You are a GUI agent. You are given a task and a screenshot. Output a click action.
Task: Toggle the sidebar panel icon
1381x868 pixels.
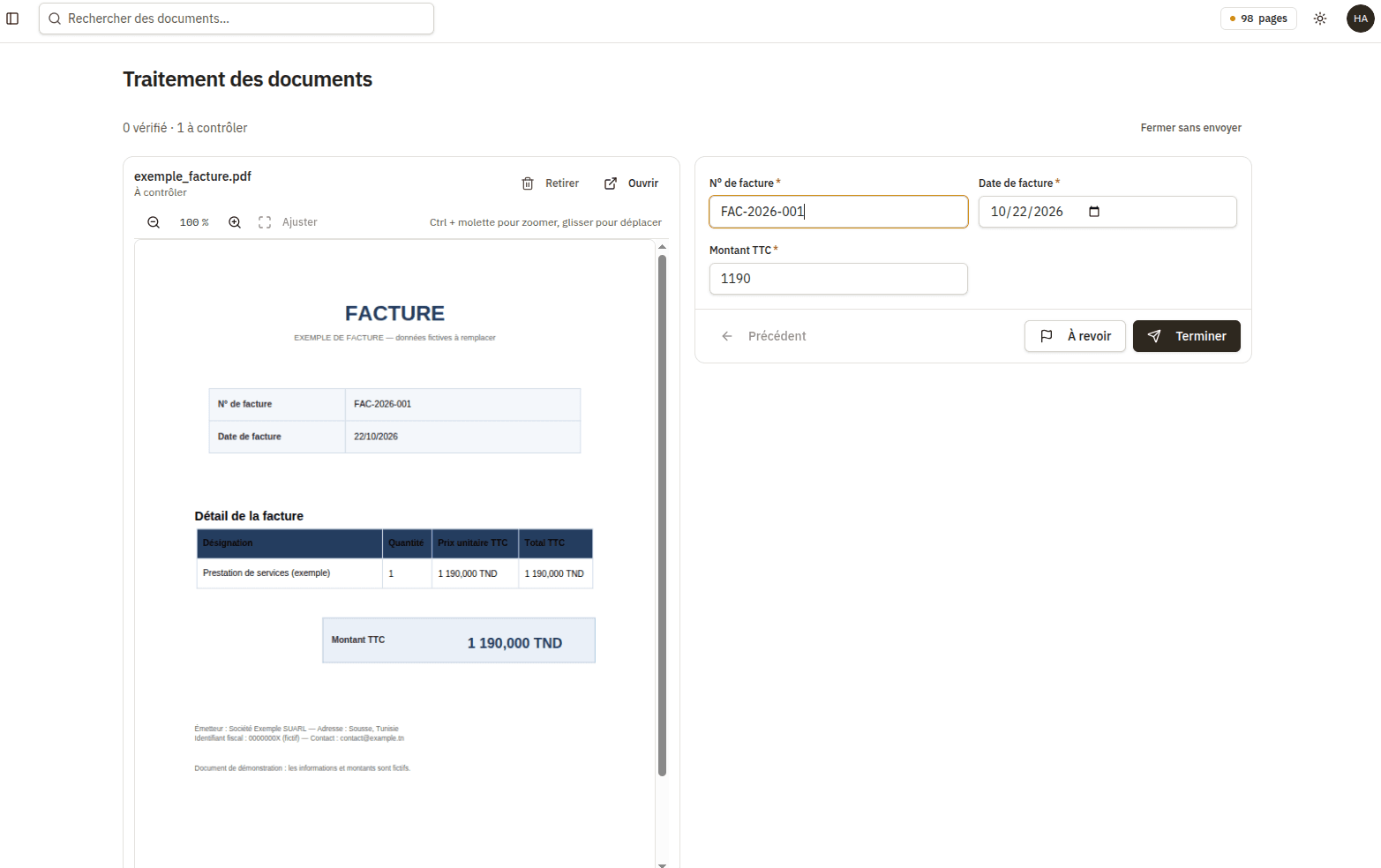pos(12,19)
